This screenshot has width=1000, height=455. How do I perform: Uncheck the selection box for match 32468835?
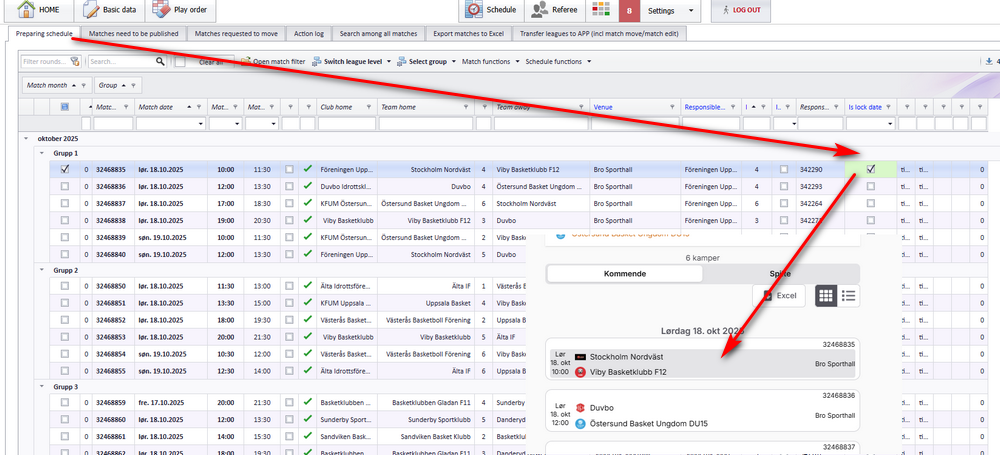(64, 170)
